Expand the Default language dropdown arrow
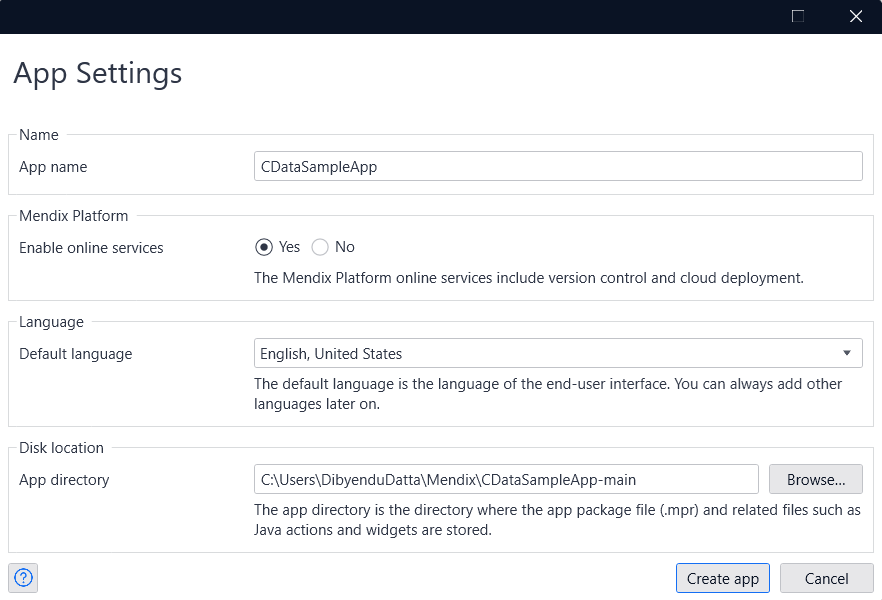Image resolution: width=882 pixels, height=600 pixels. pyautogui.click(x=846, y=353)
